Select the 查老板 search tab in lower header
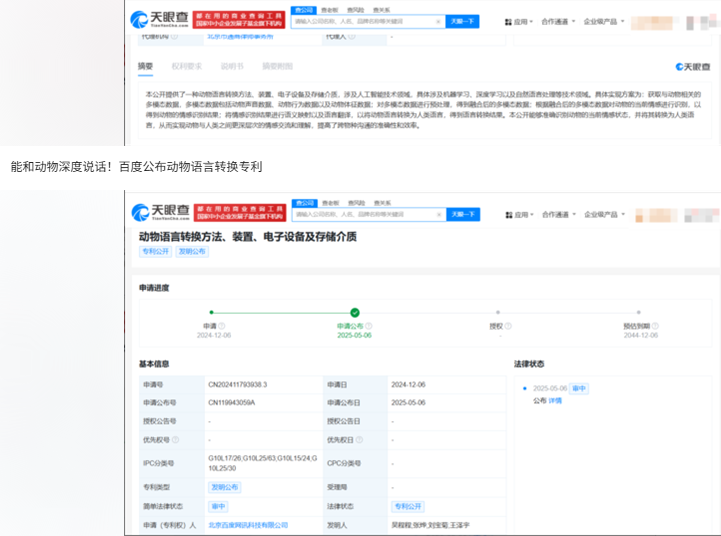Image resolution: width=721 pixels, height=536 pixels. 328,203
